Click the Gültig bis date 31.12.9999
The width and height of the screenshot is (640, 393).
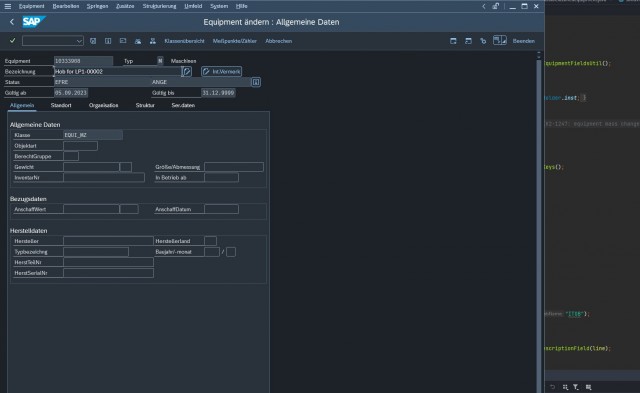(218, 93)
